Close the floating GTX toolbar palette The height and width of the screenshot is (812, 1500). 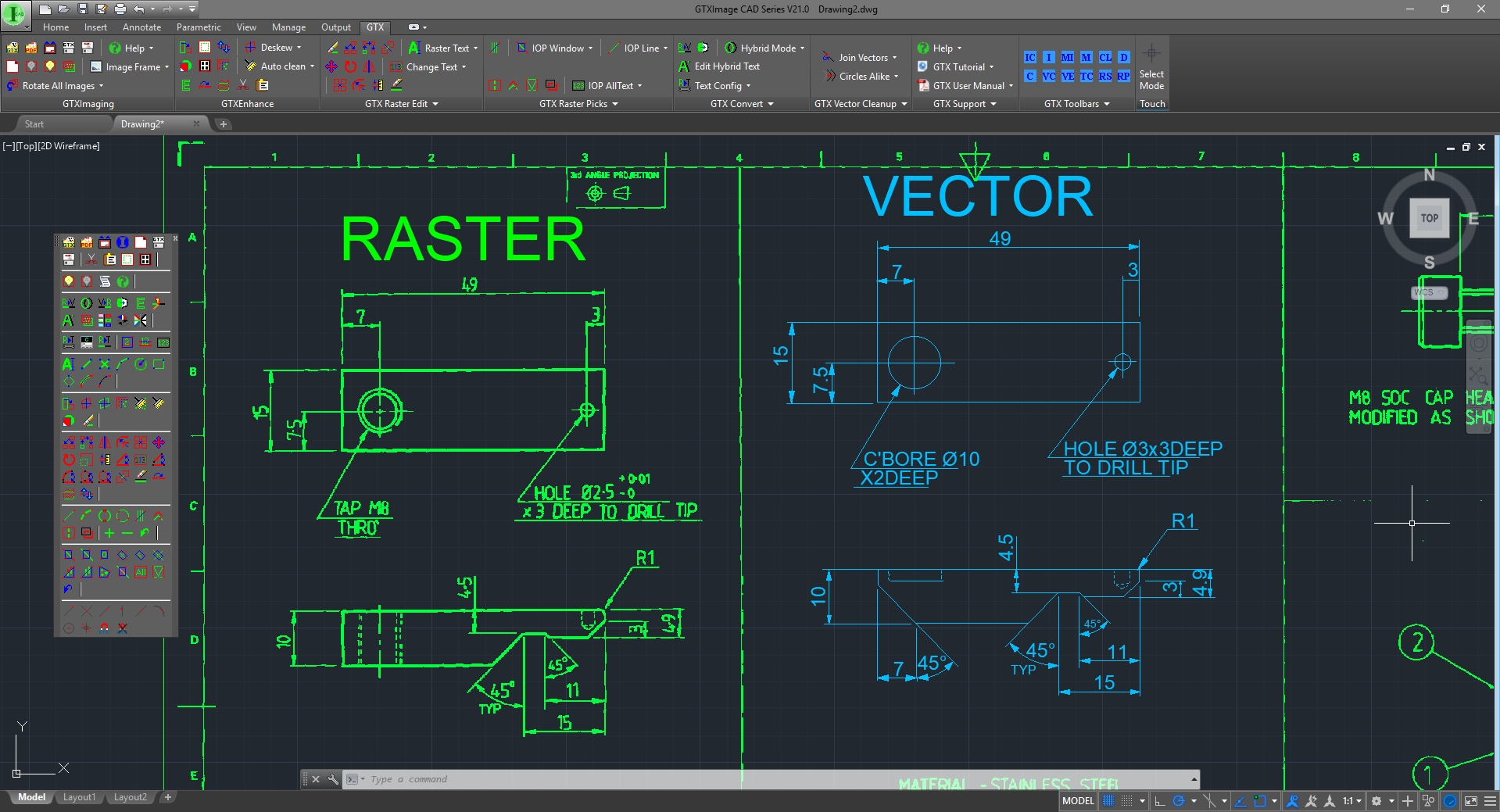(175, 238)
